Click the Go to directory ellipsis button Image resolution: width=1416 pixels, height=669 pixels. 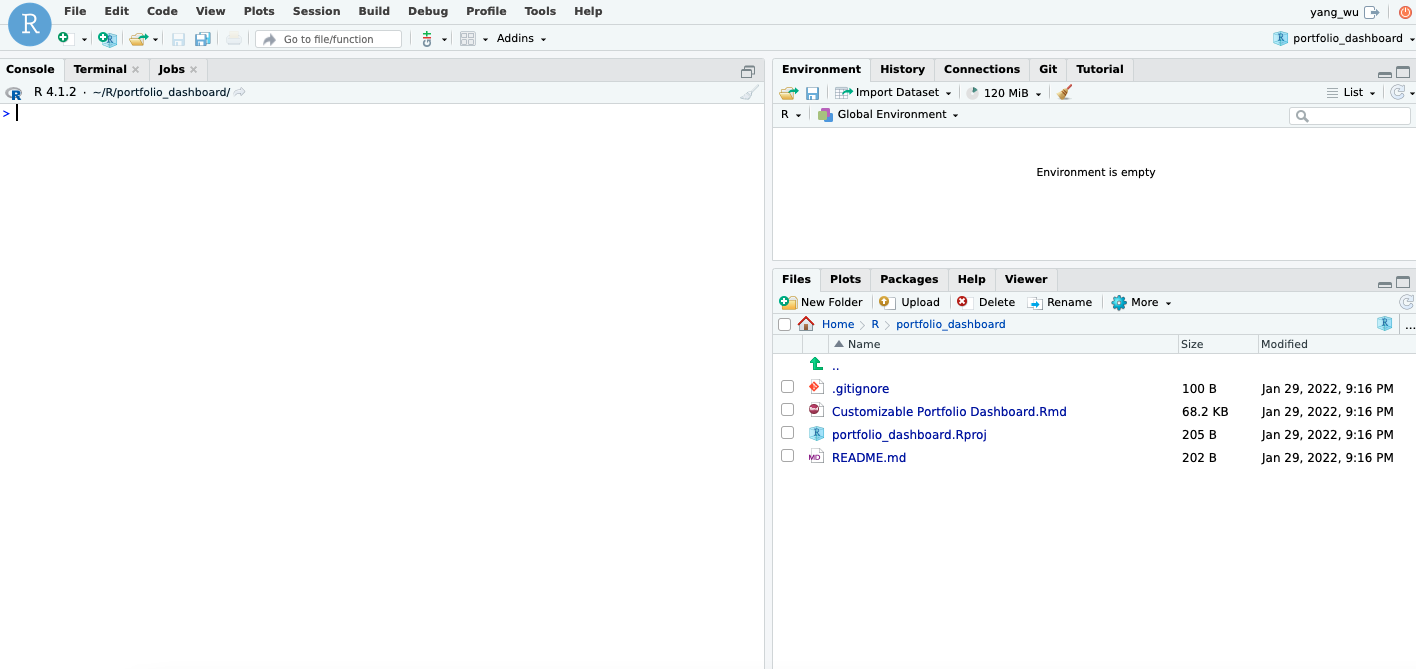tap(1410, 326)
